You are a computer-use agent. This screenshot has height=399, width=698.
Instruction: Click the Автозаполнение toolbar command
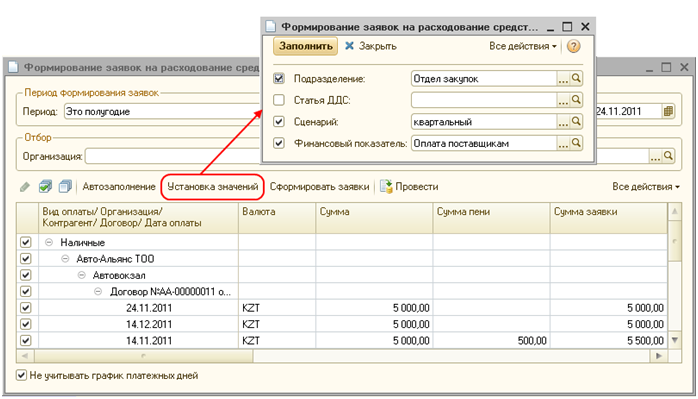119,187
